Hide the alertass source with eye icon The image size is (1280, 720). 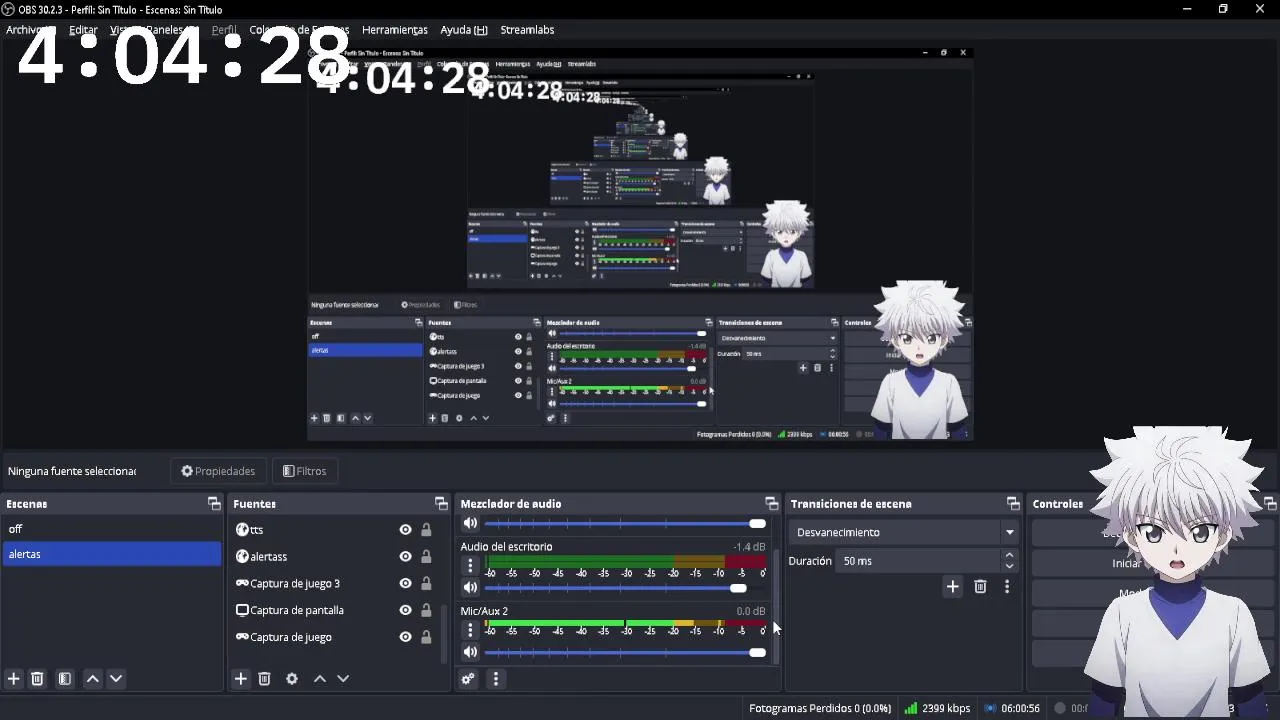405,556
